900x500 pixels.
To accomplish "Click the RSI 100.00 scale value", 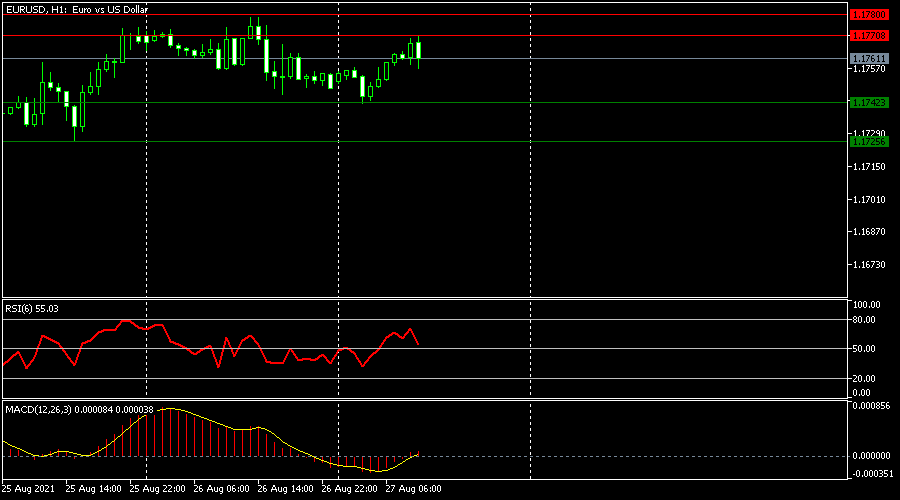I will pos(866,305).
